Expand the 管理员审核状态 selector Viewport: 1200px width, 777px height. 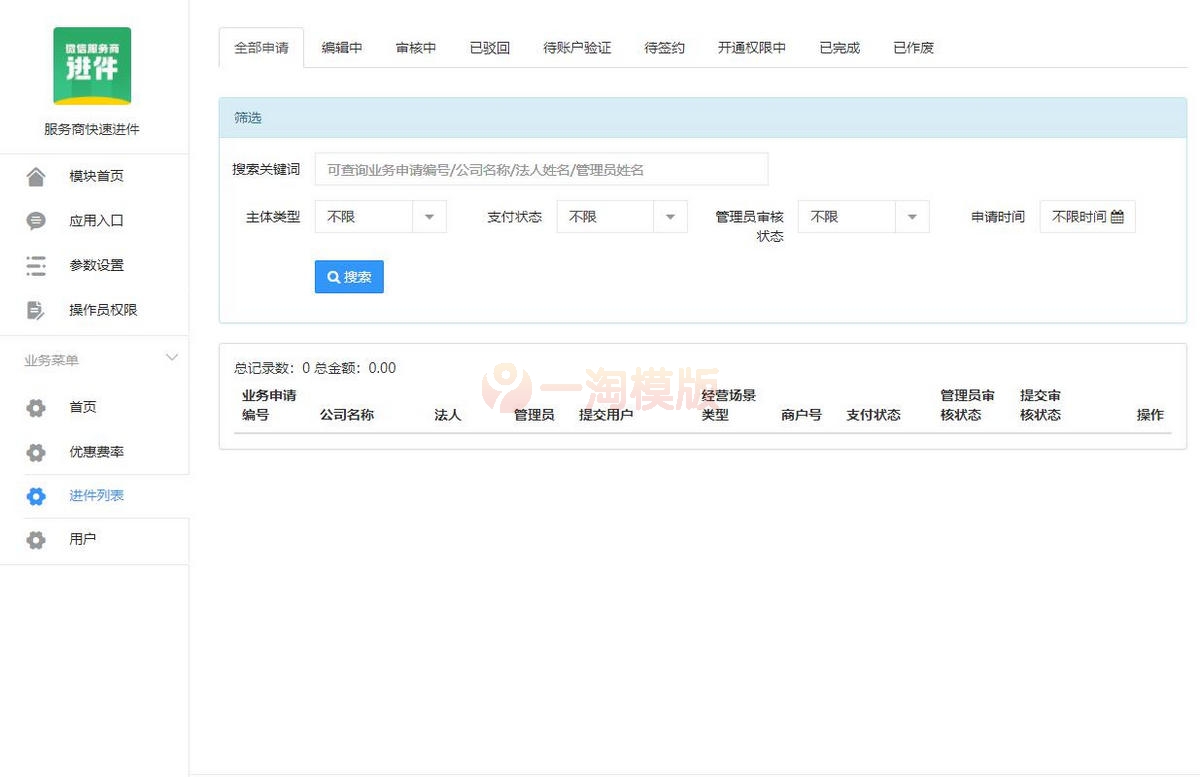911,216
